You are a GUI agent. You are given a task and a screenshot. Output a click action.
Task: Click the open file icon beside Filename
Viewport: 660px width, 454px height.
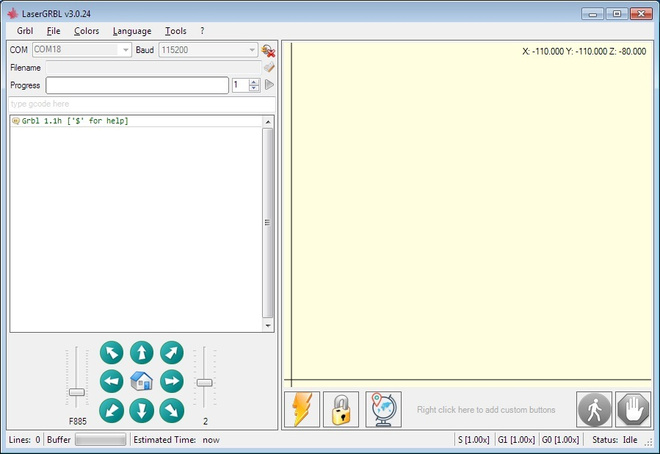click(x=269, y=67)
